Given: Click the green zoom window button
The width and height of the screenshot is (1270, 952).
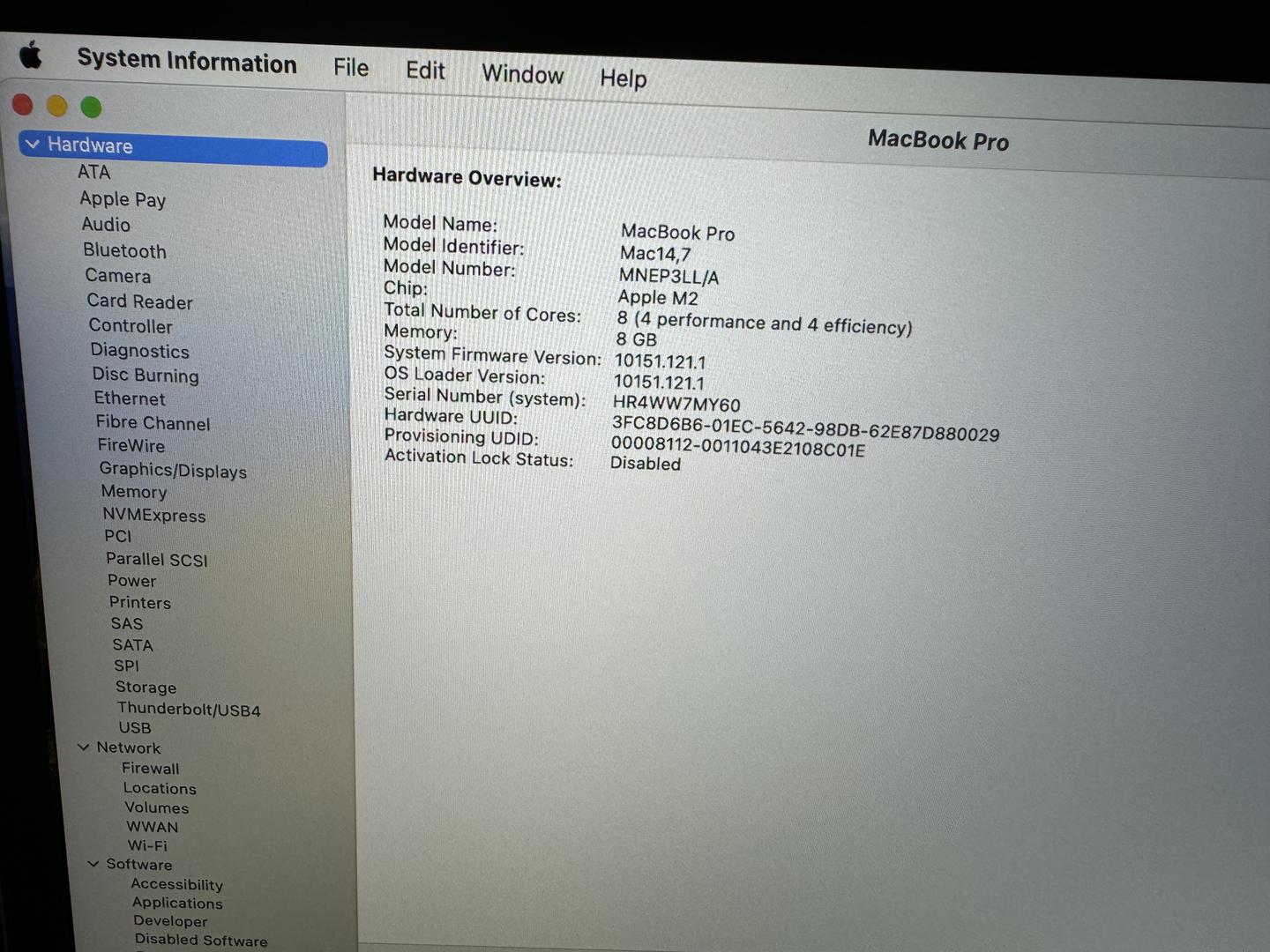Looking at the screenshot, I should point(91,107).
